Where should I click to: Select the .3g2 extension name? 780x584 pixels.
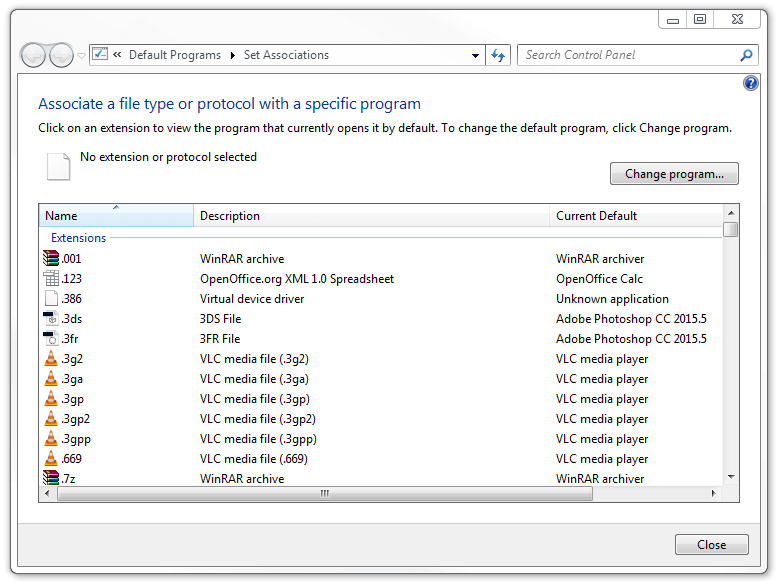click(72, 359)
